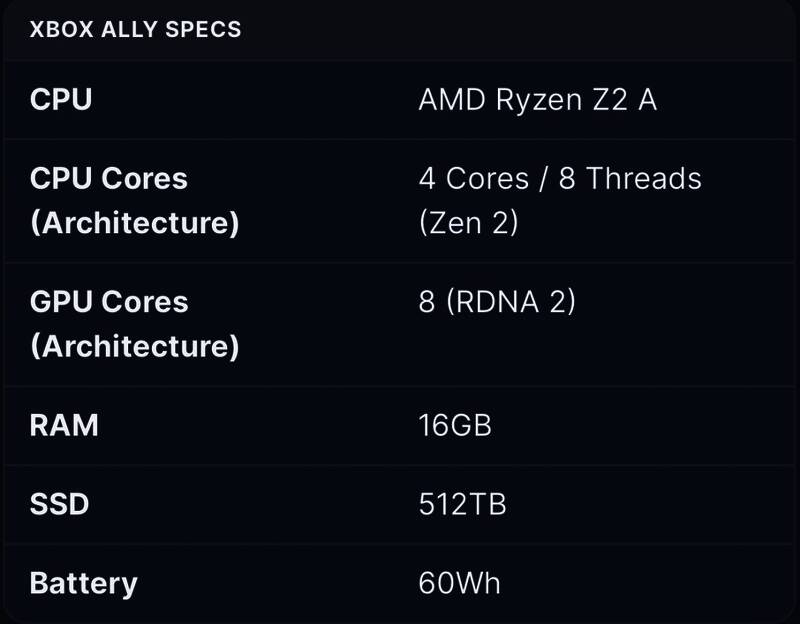Select the GPU Cores label
This screenshot has height=624, width=800.
109,302
